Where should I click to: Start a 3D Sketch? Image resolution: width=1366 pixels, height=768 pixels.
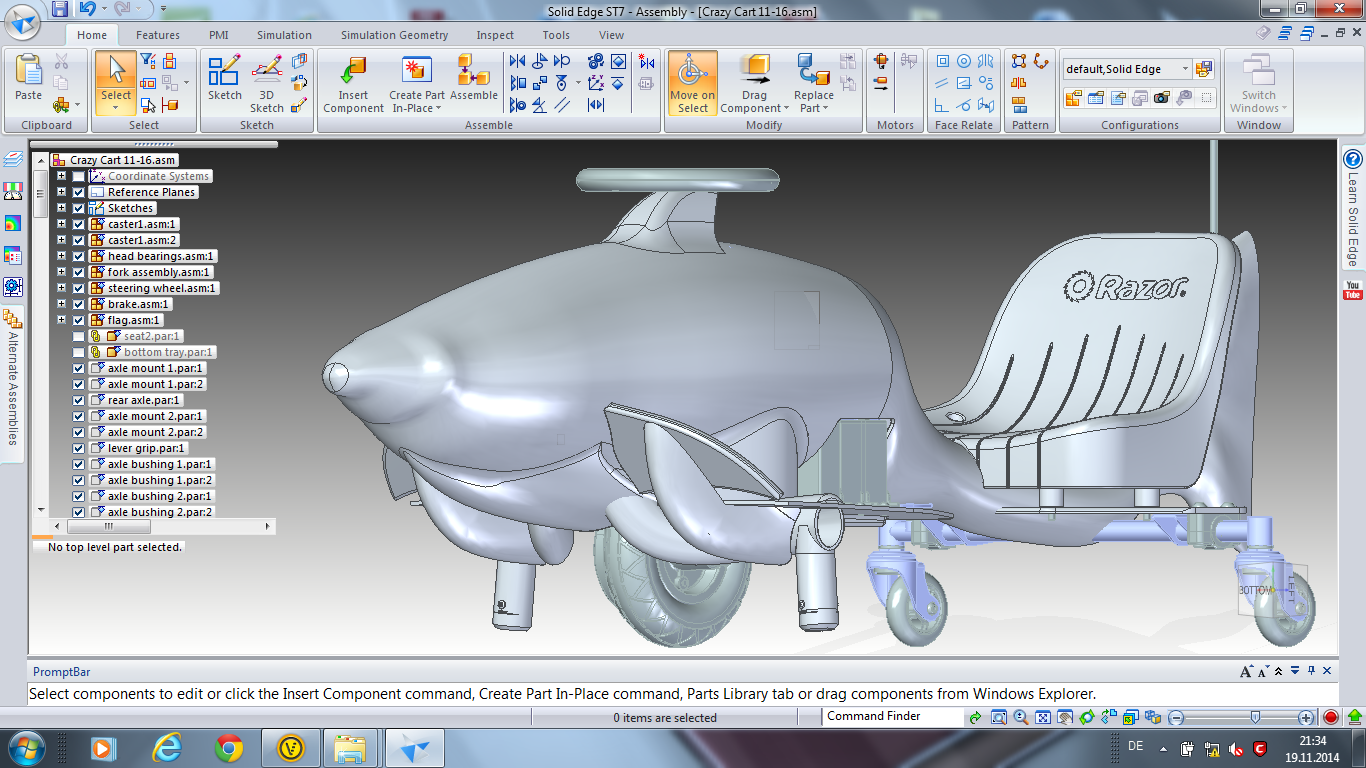point(267,84)
